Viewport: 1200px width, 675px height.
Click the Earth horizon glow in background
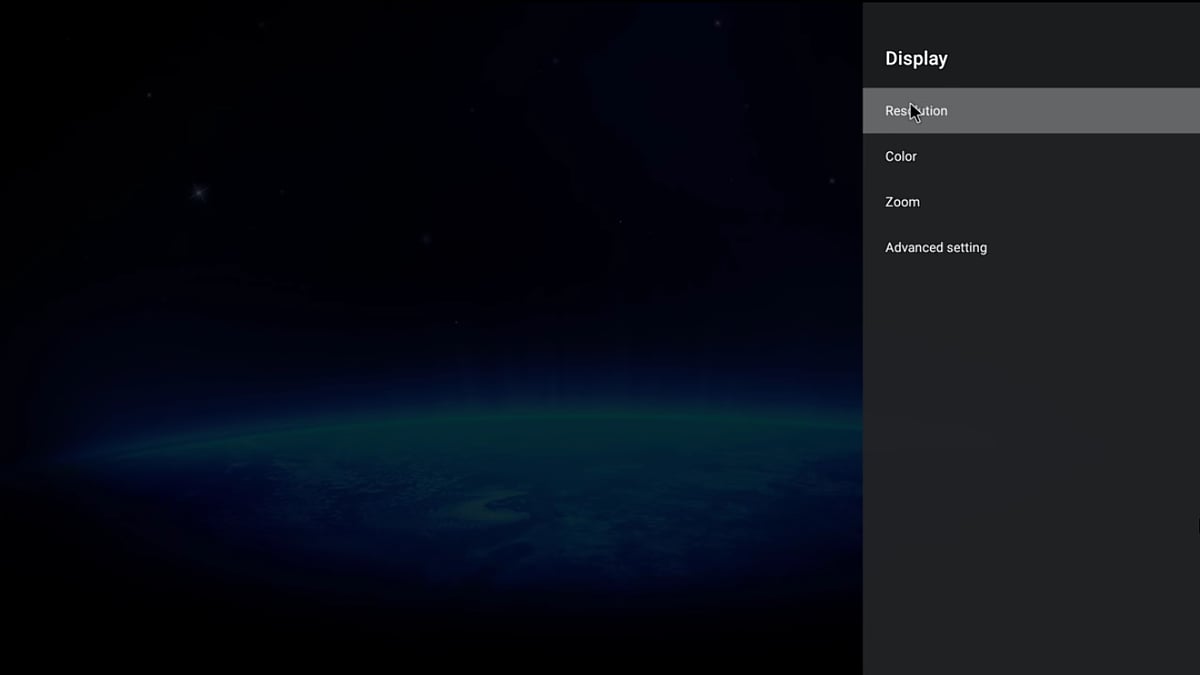coord(450,420)
